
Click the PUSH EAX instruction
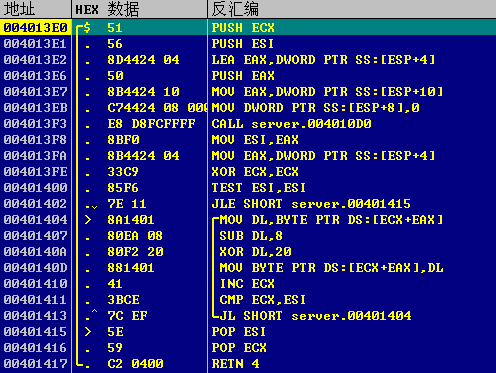point(243,76)
